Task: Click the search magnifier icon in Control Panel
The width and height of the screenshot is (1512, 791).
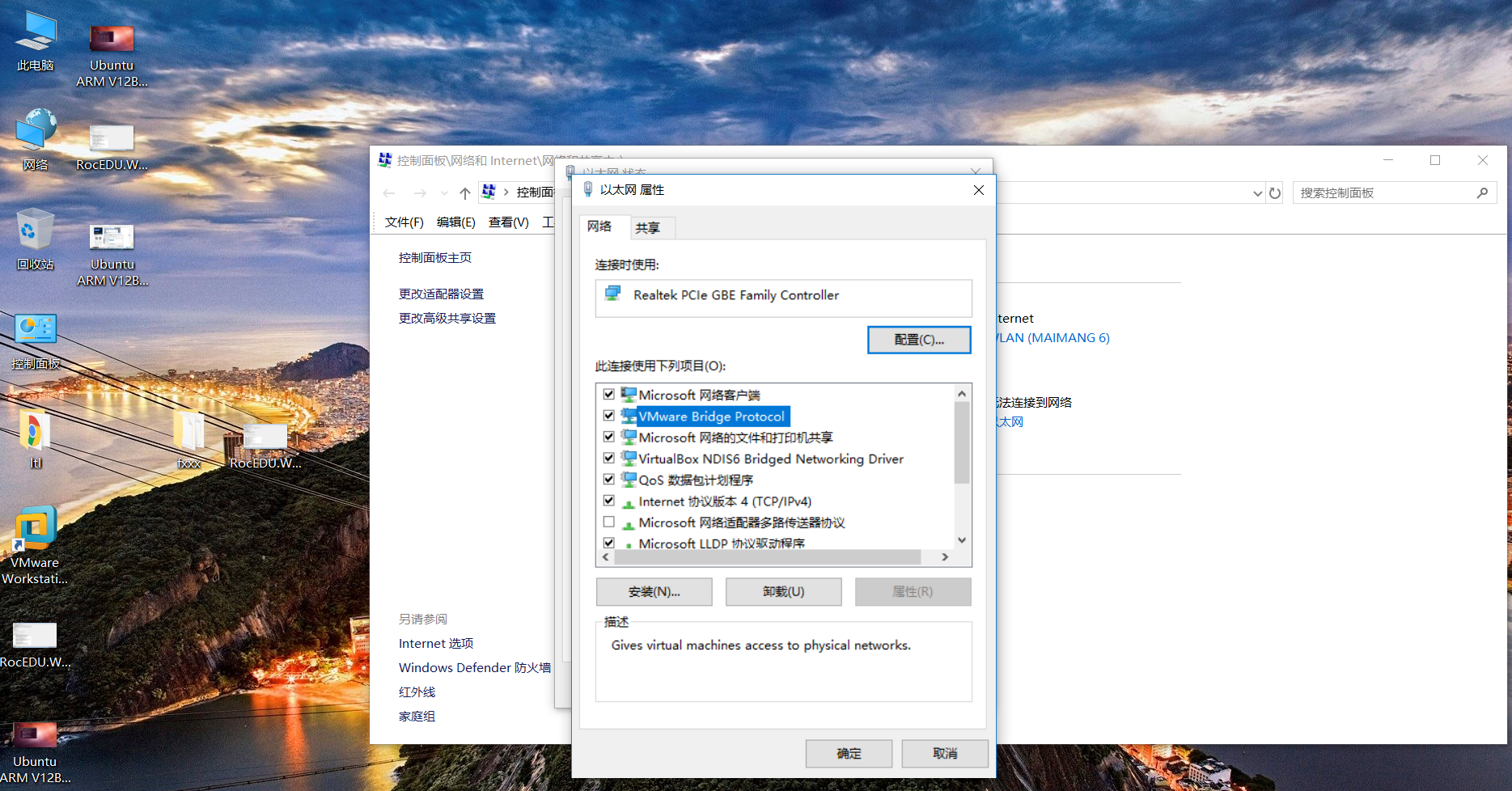Action: click(1482, 192)
